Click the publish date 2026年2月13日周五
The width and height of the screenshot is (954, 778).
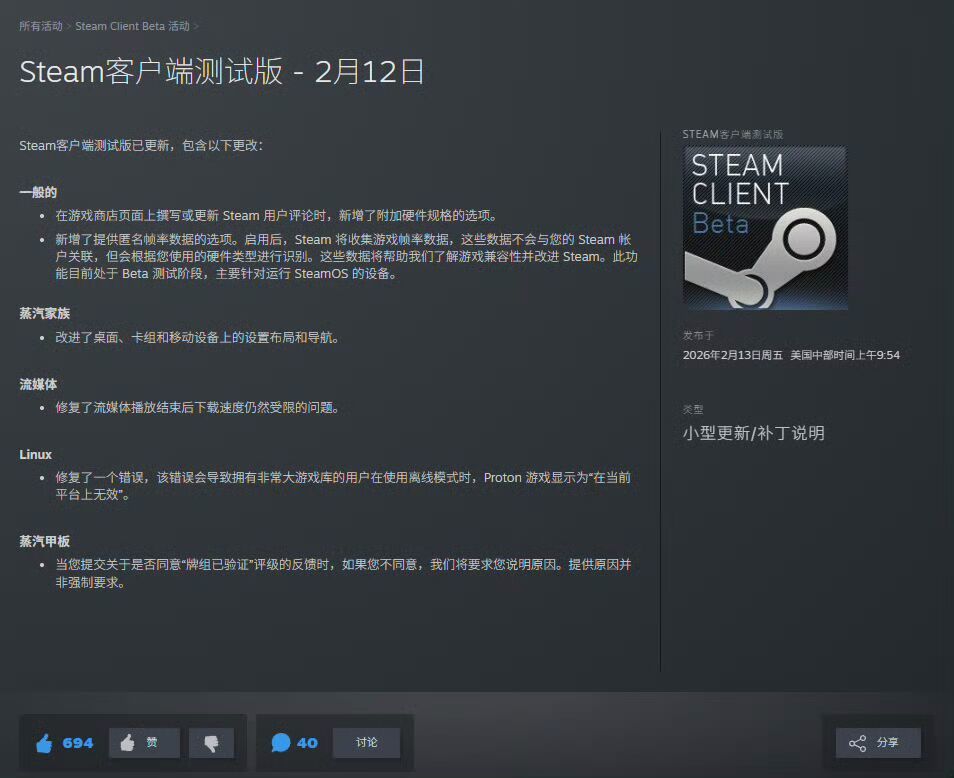(733, 355)
